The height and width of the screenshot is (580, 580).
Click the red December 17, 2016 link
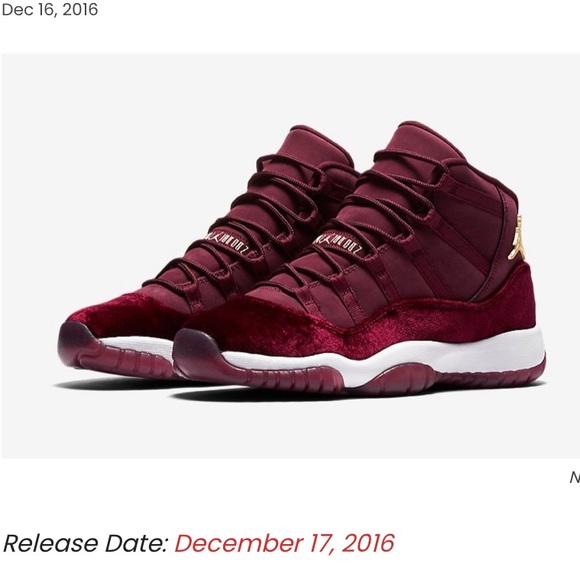(284, 543)
